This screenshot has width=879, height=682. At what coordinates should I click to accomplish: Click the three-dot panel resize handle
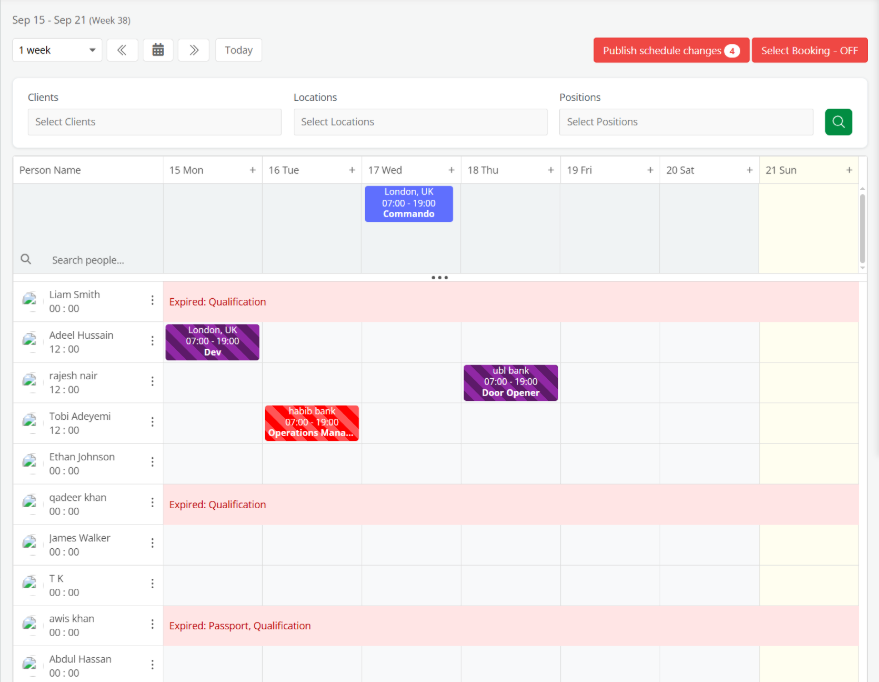point(439,277)
